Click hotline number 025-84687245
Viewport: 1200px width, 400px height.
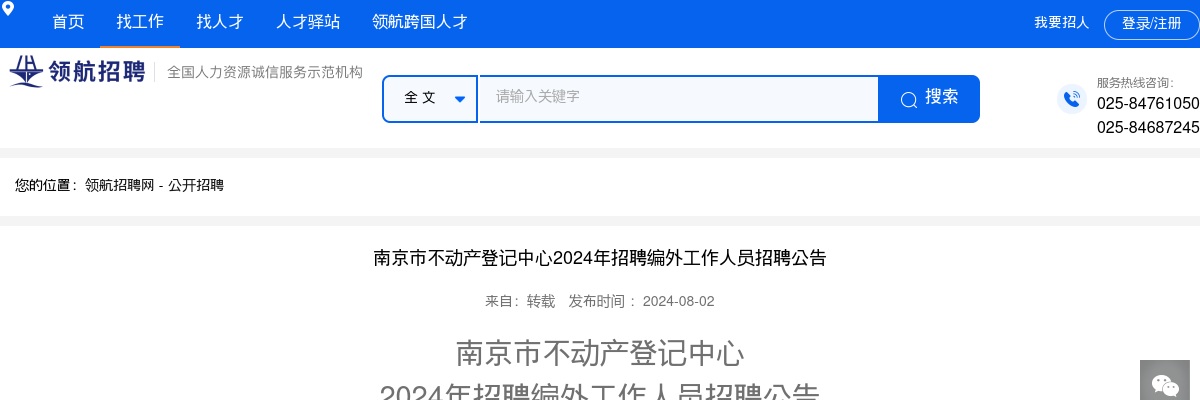pos(1148,127)
